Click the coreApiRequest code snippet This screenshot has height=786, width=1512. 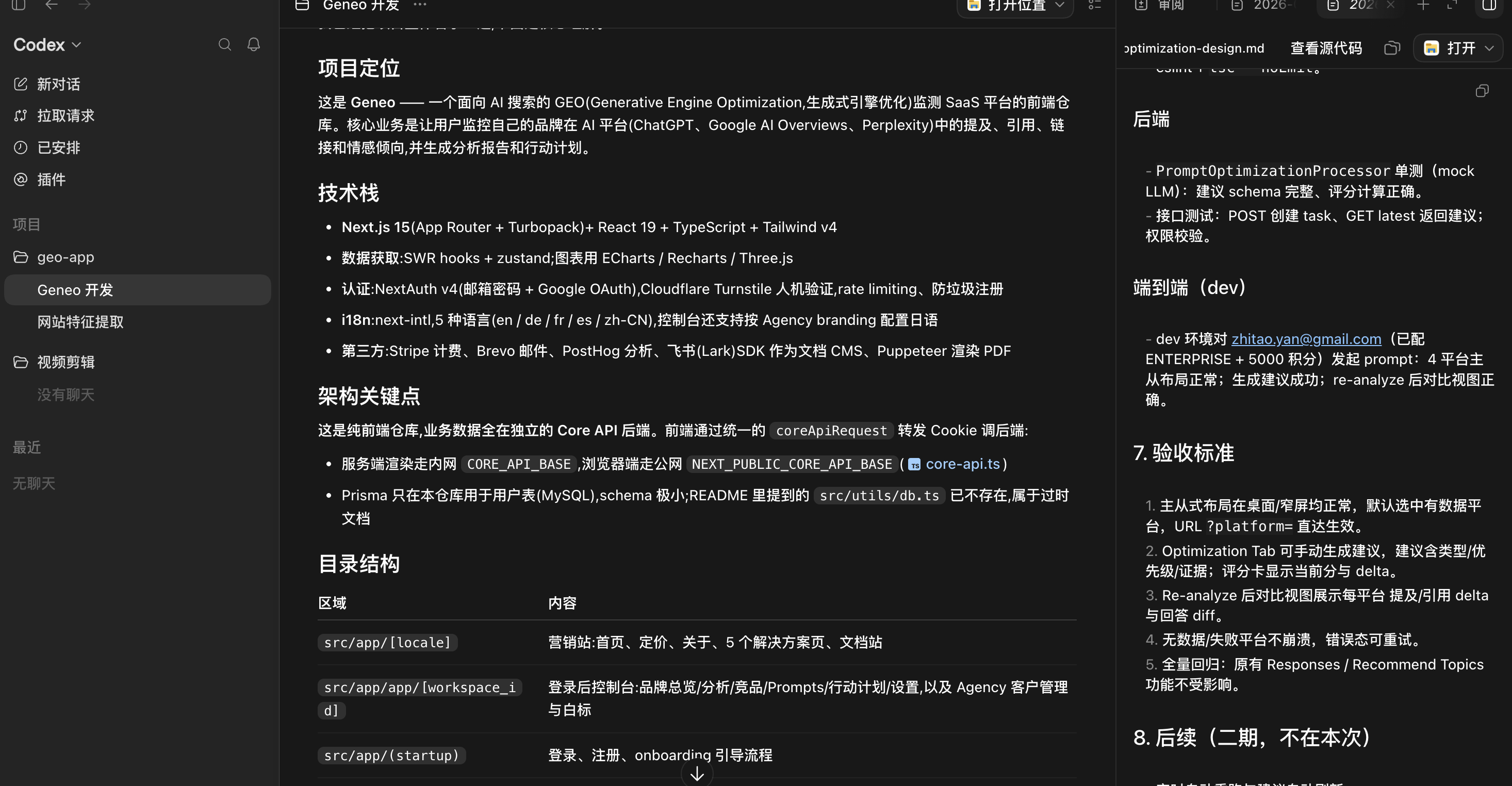(831, 430)
